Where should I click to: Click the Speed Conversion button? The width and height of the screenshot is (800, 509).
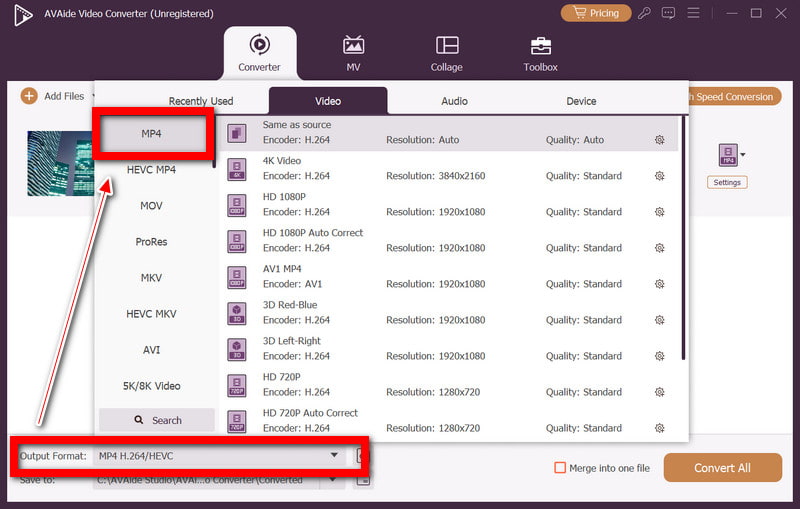click(735, 96)
